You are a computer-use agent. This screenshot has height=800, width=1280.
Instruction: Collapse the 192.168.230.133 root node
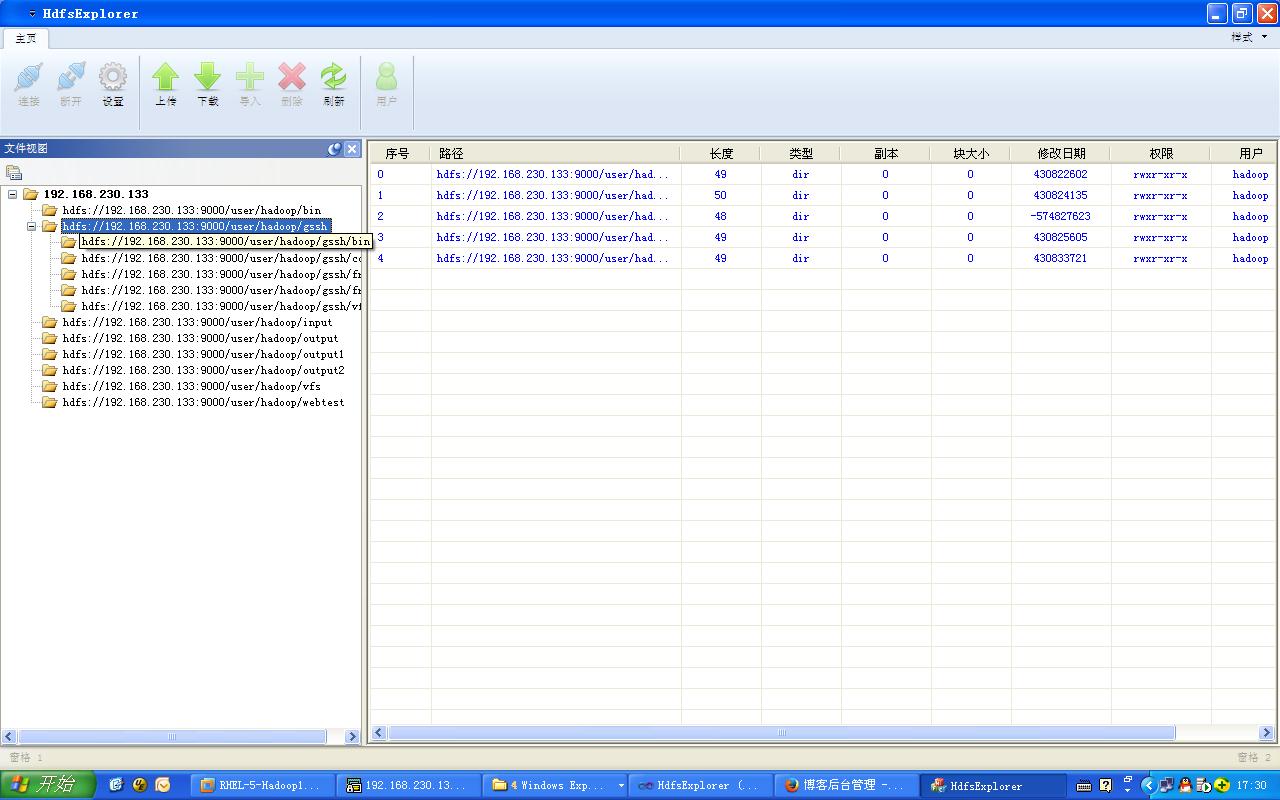click(x=12, y=194)
